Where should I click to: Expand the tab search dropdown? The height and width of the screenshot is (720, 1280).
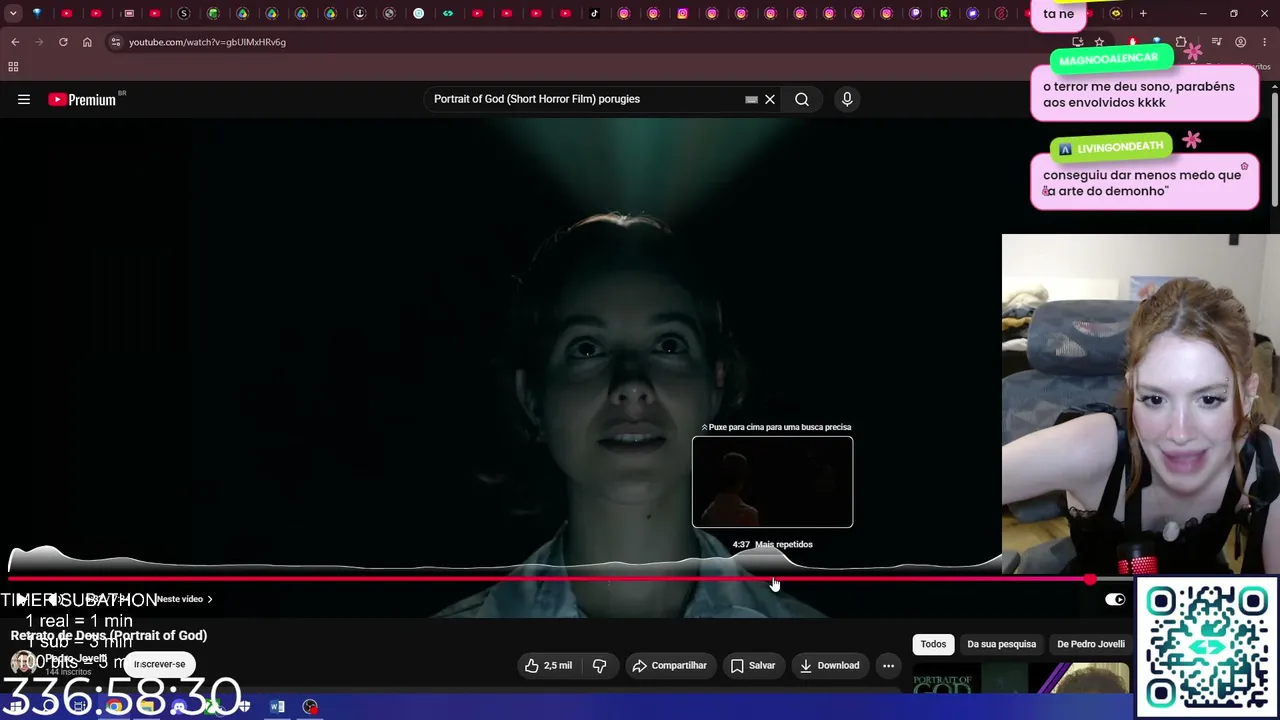coord(13,14)
